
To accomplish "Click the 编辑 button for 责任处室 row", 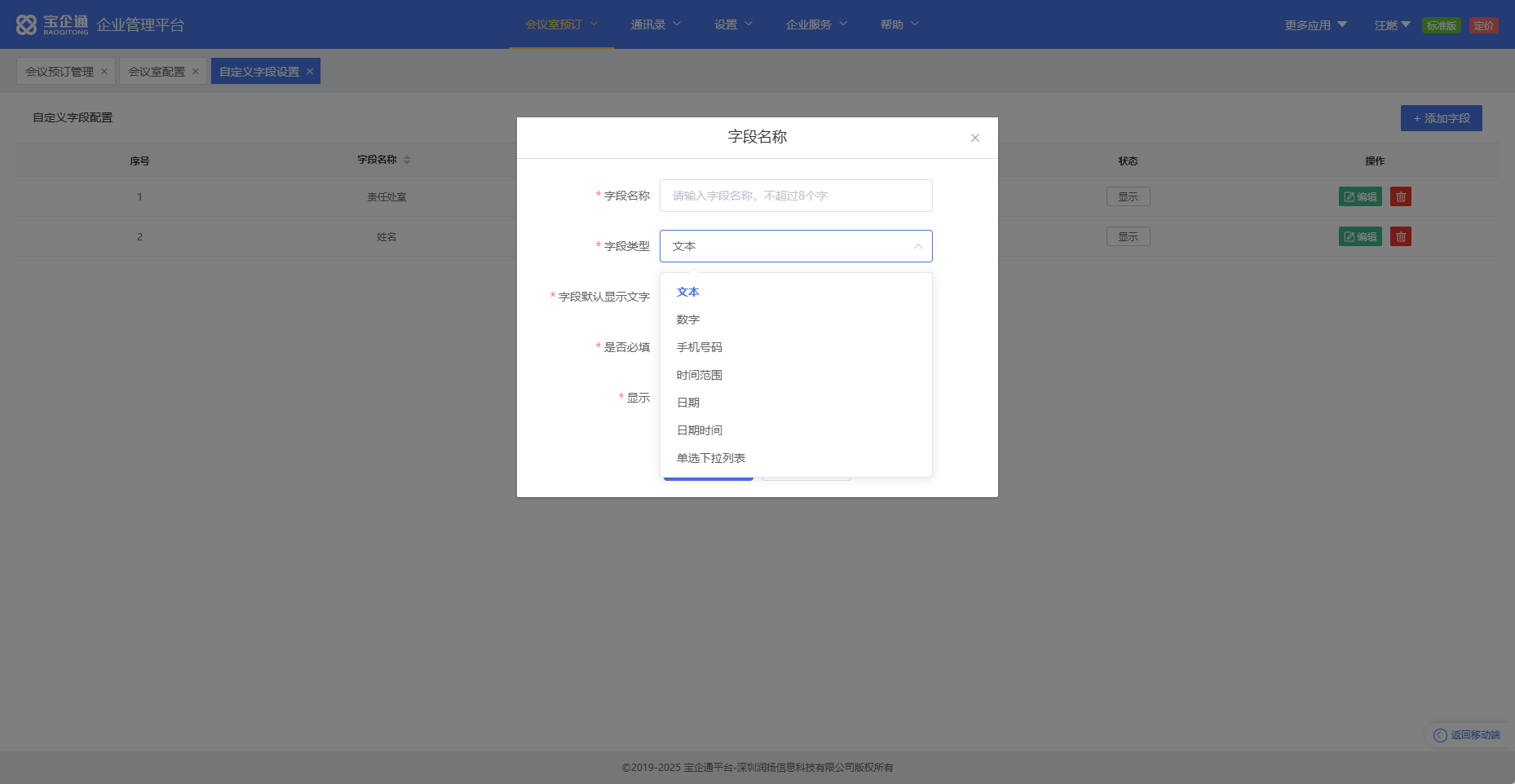I will (x=1359, y=196).
